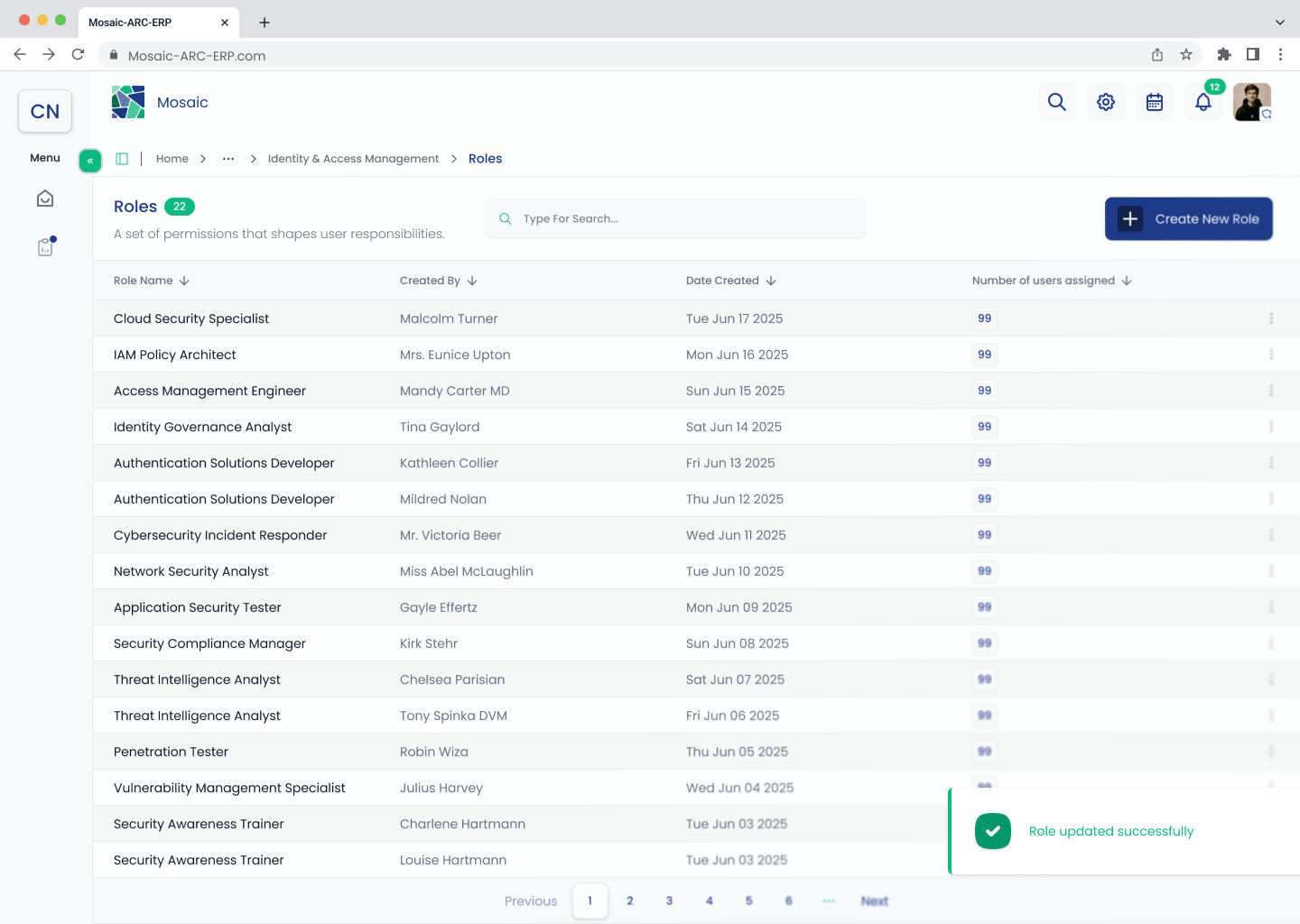Go to Identity & Access Management breadcrumb
1300x924 pixels.
[353, 159]
